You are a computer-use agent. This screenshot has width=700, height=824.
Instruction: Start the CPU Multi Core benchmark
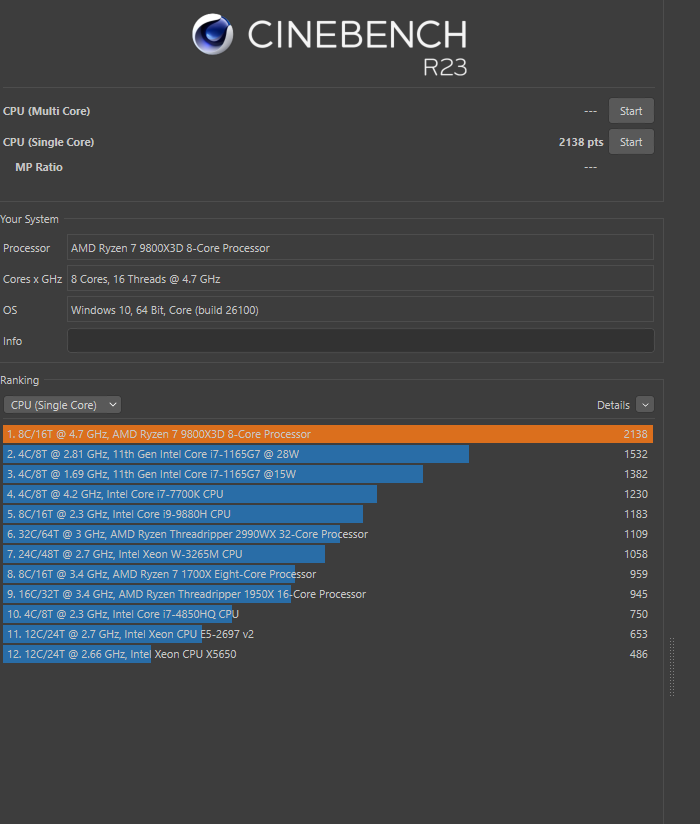(631, 111)
